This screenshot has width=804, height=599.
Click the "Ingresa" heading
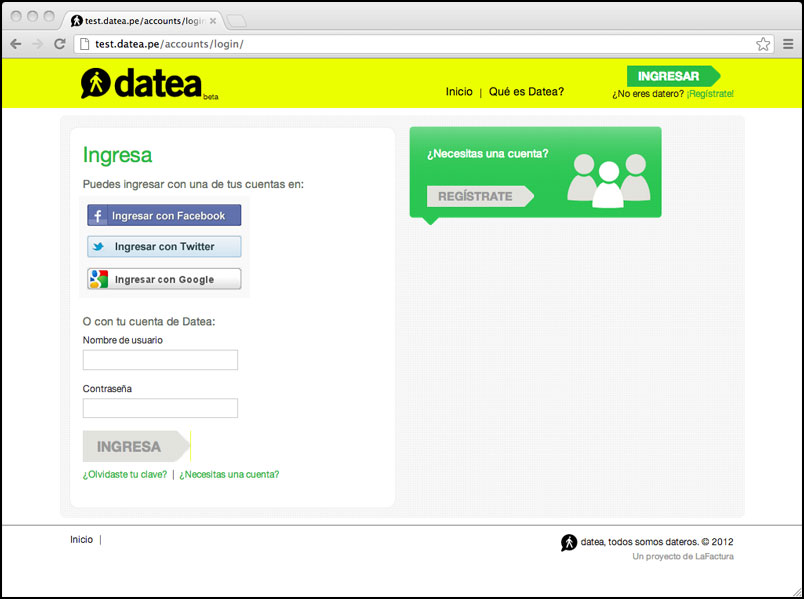coord(117,155)
